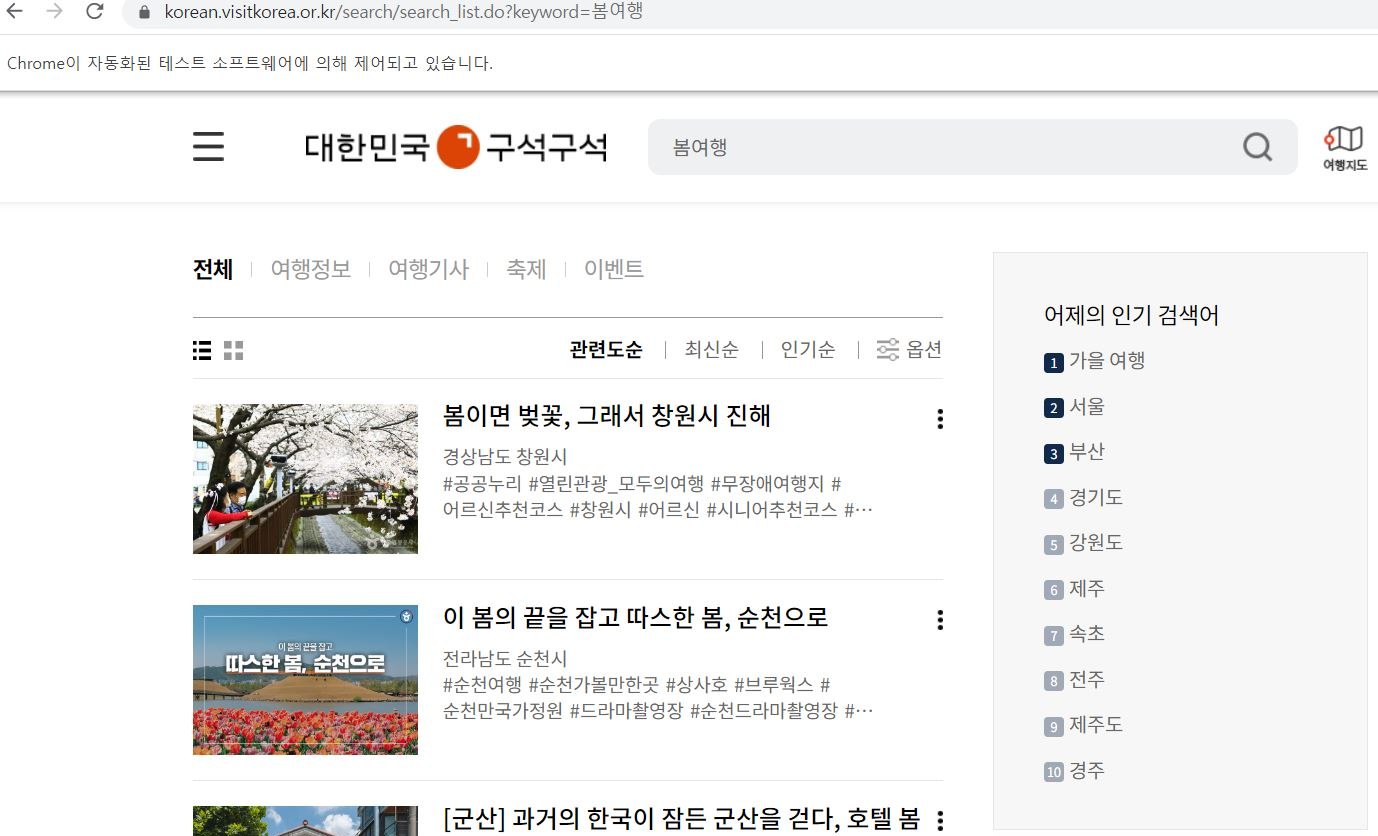Screen dimensions: 1378x836
Task: Click the 대한민국 구석구석 logo
Action: (x=456, y=147)
